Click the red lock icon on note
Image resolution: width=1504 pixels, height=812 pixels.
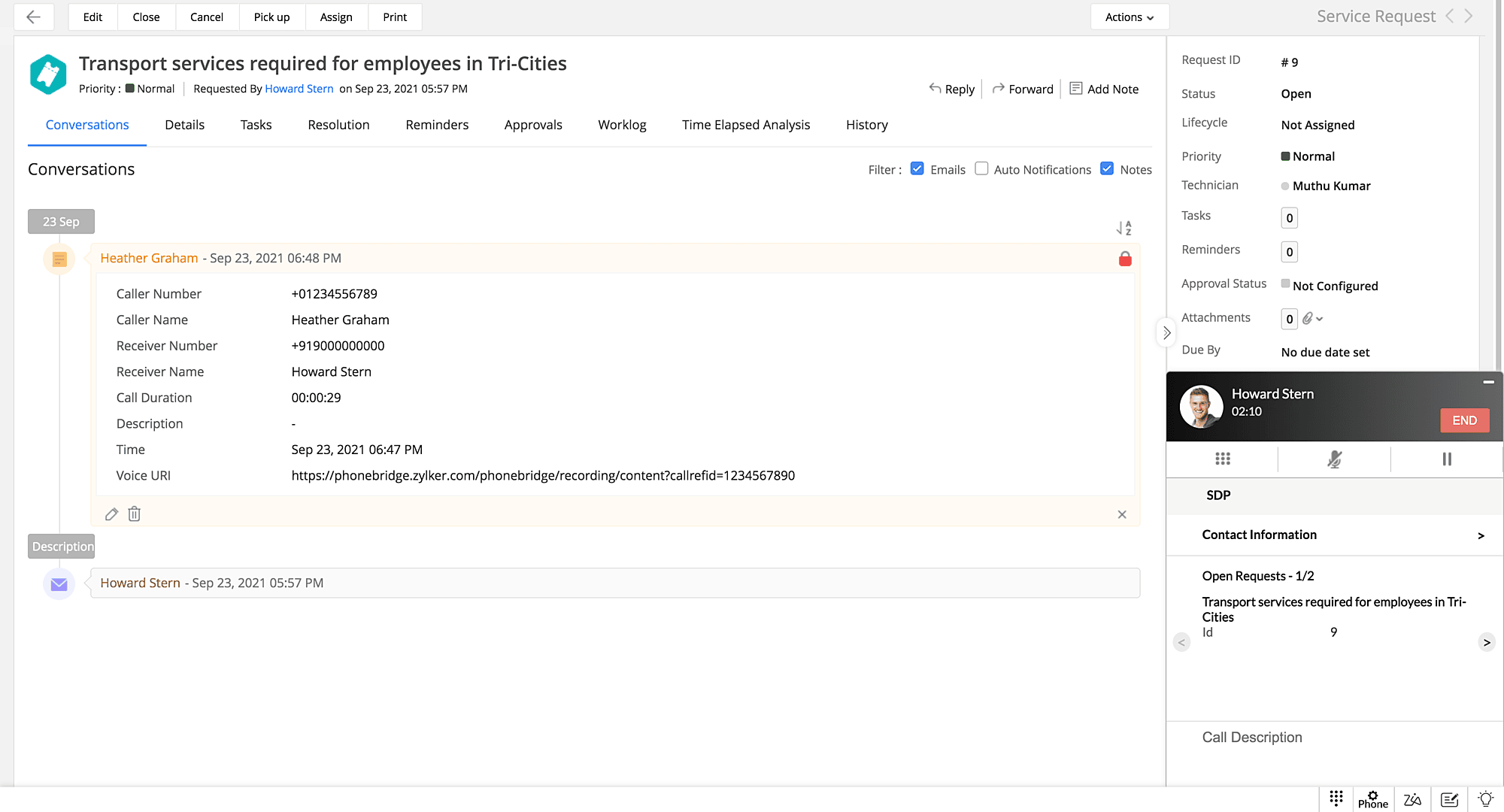point(1125,259)
